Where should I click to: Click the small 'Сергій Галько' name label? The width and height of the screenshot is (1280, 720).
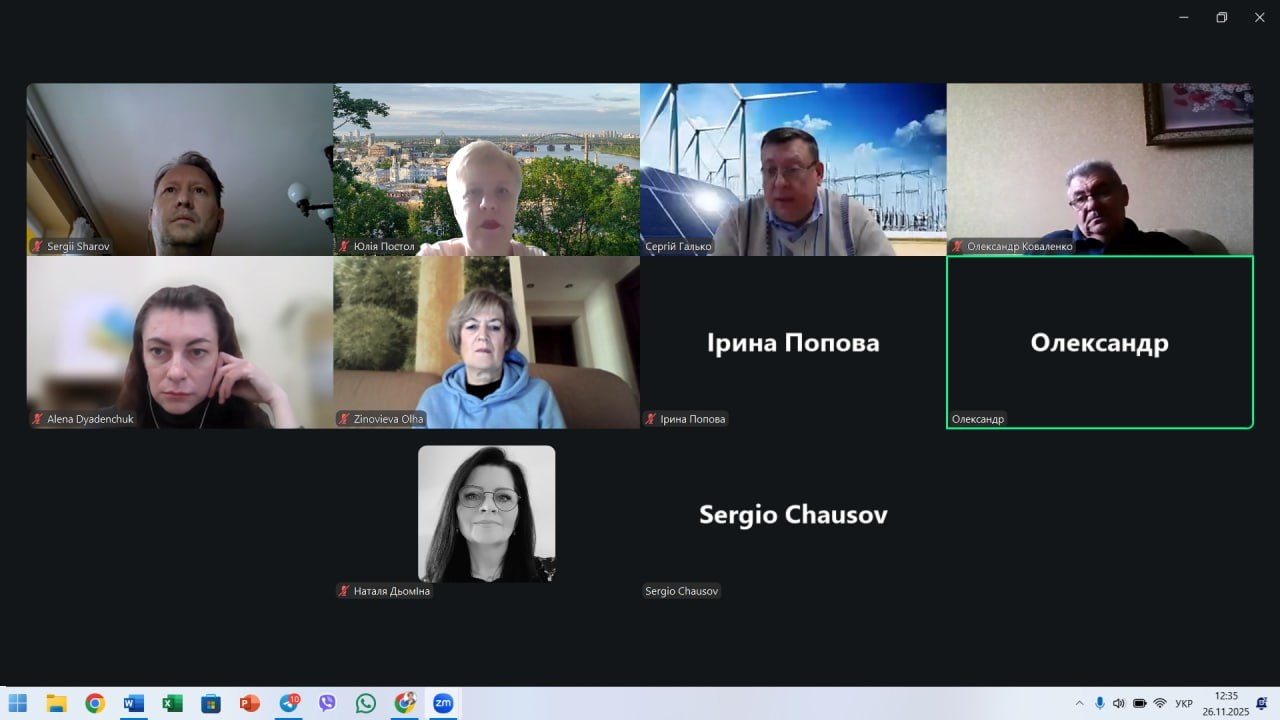click(x=679, y=246)
